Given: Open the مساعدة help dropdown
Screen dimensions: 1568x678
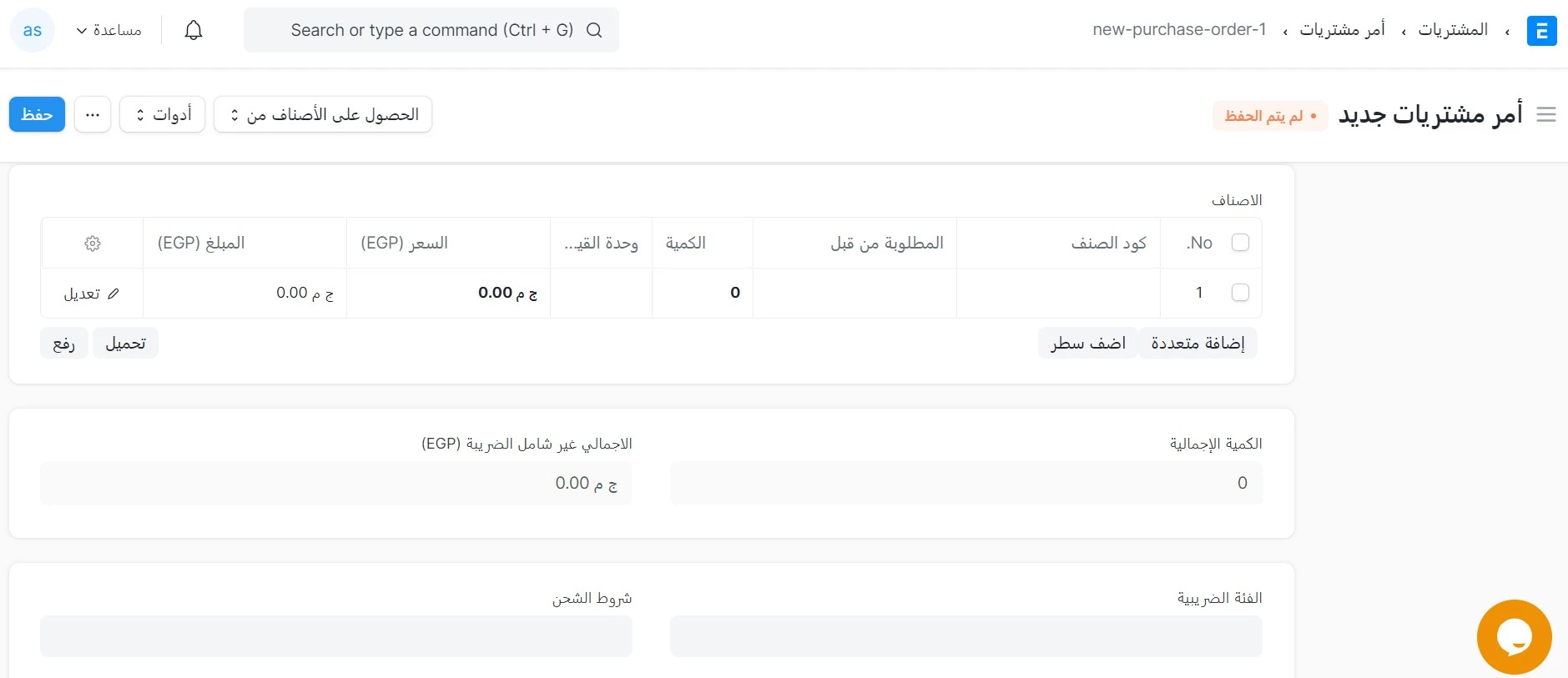Looking at the screenshot, I should 109,31.
